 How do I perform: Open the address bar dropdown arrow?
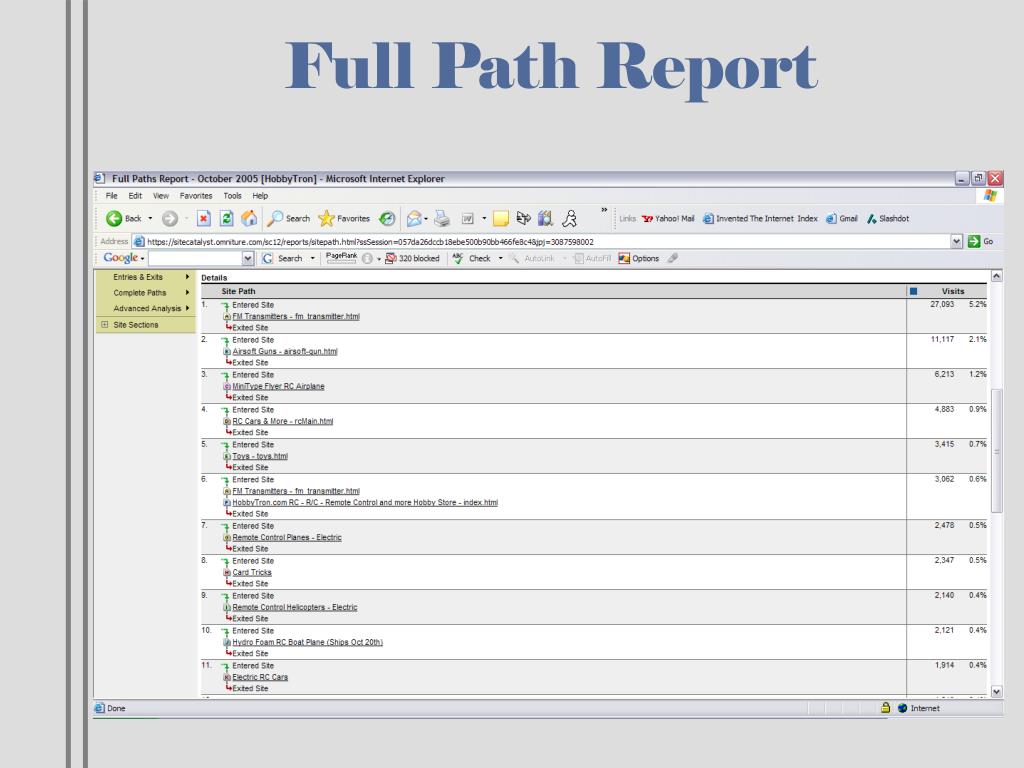pos(956,242)
